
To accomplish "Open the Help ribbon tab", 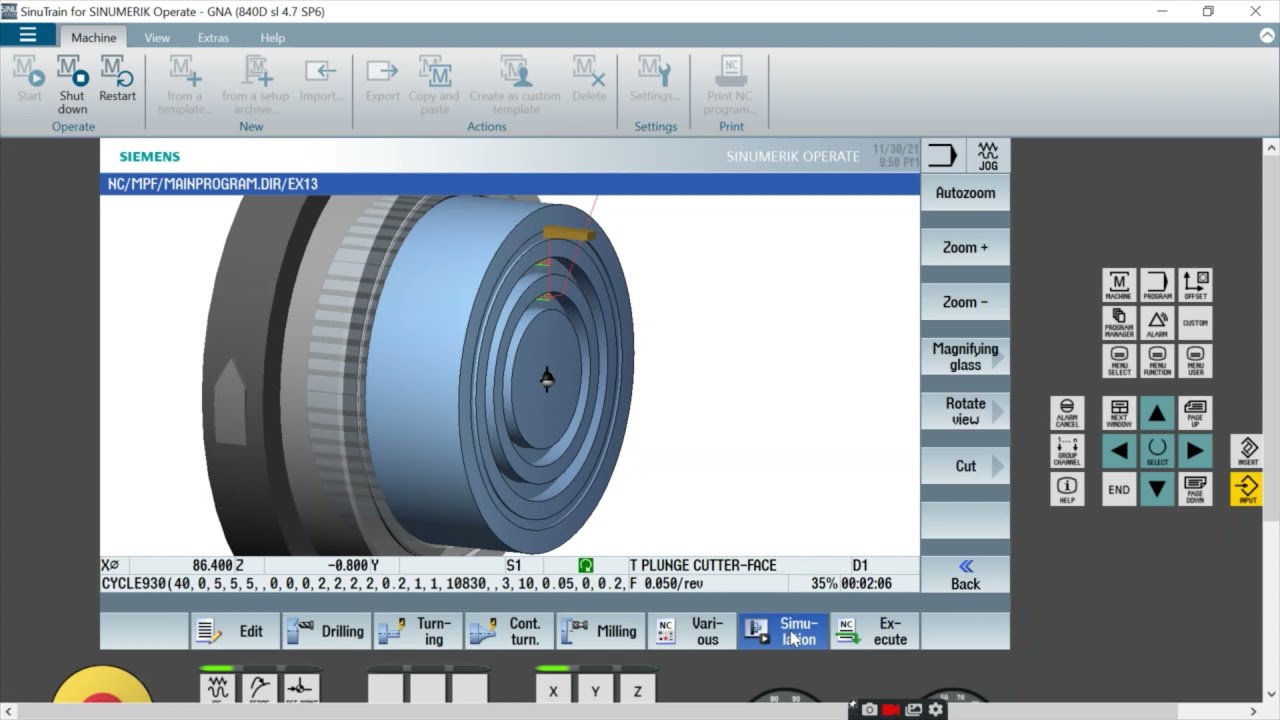I will pos(273,37).
